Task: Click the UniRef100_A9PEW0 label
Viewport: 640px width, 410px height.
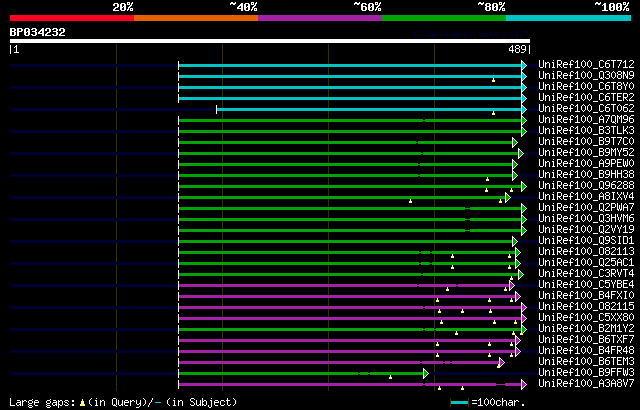Action: 586,163
